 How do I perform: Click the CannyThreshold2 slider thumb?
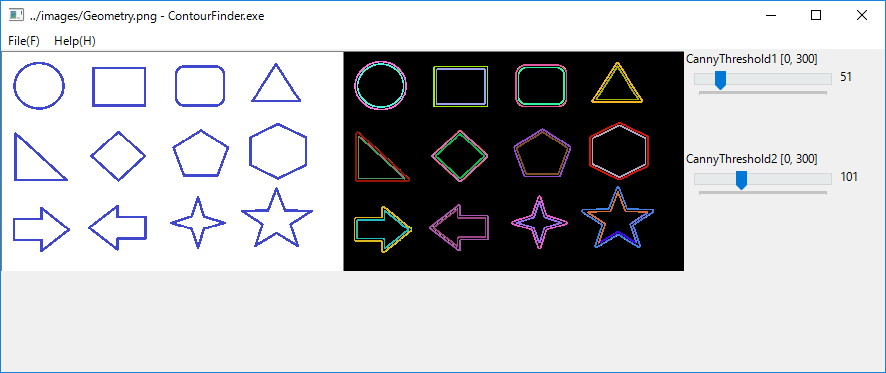point(741,180)
